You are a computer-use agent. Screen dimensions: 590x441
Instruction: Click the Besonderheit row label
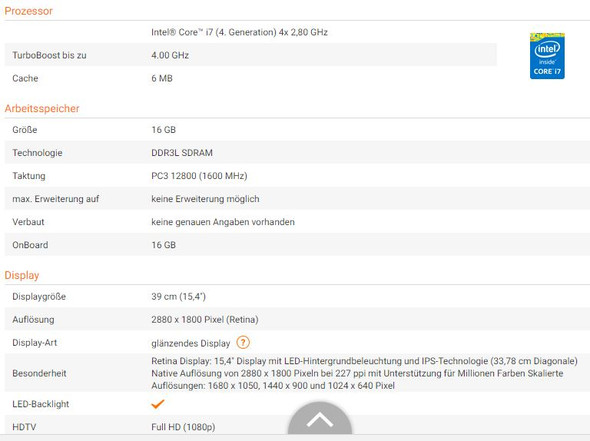coord(39,373)
